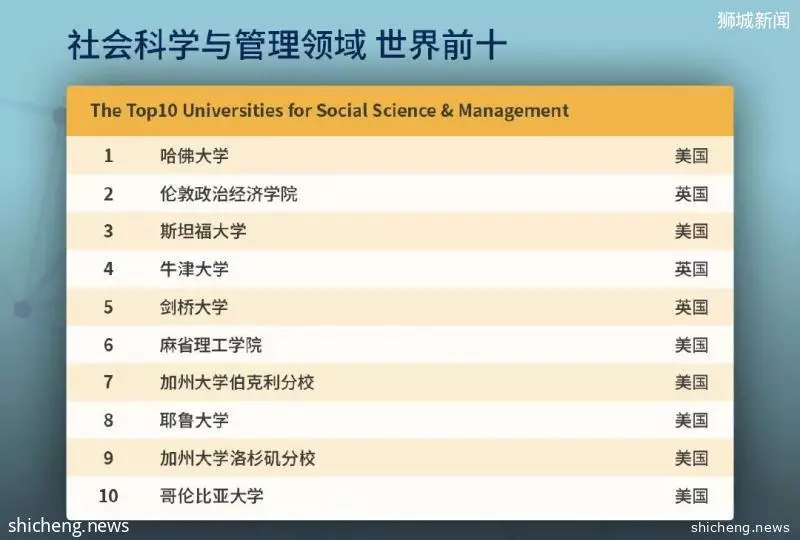Click 美国 in the 哈佛大学 row
The width and height of the screenshot is (800, 540).
click(691, 156)
